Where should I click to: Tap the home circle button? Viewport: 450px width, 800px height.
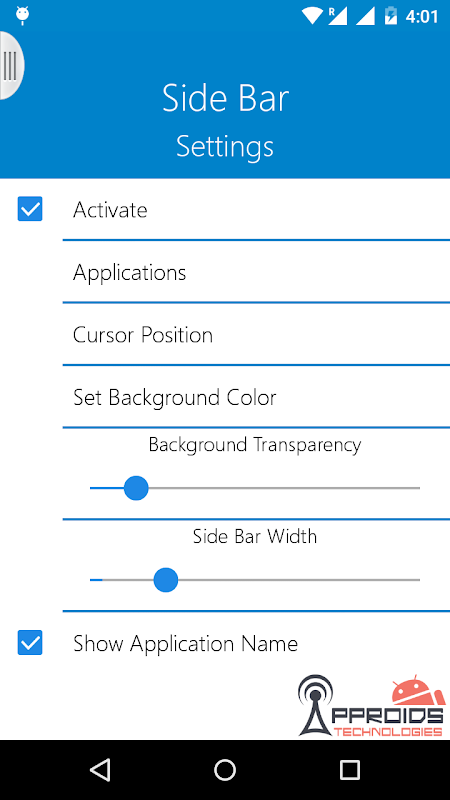pyautogui.click(x=225, y=770)
